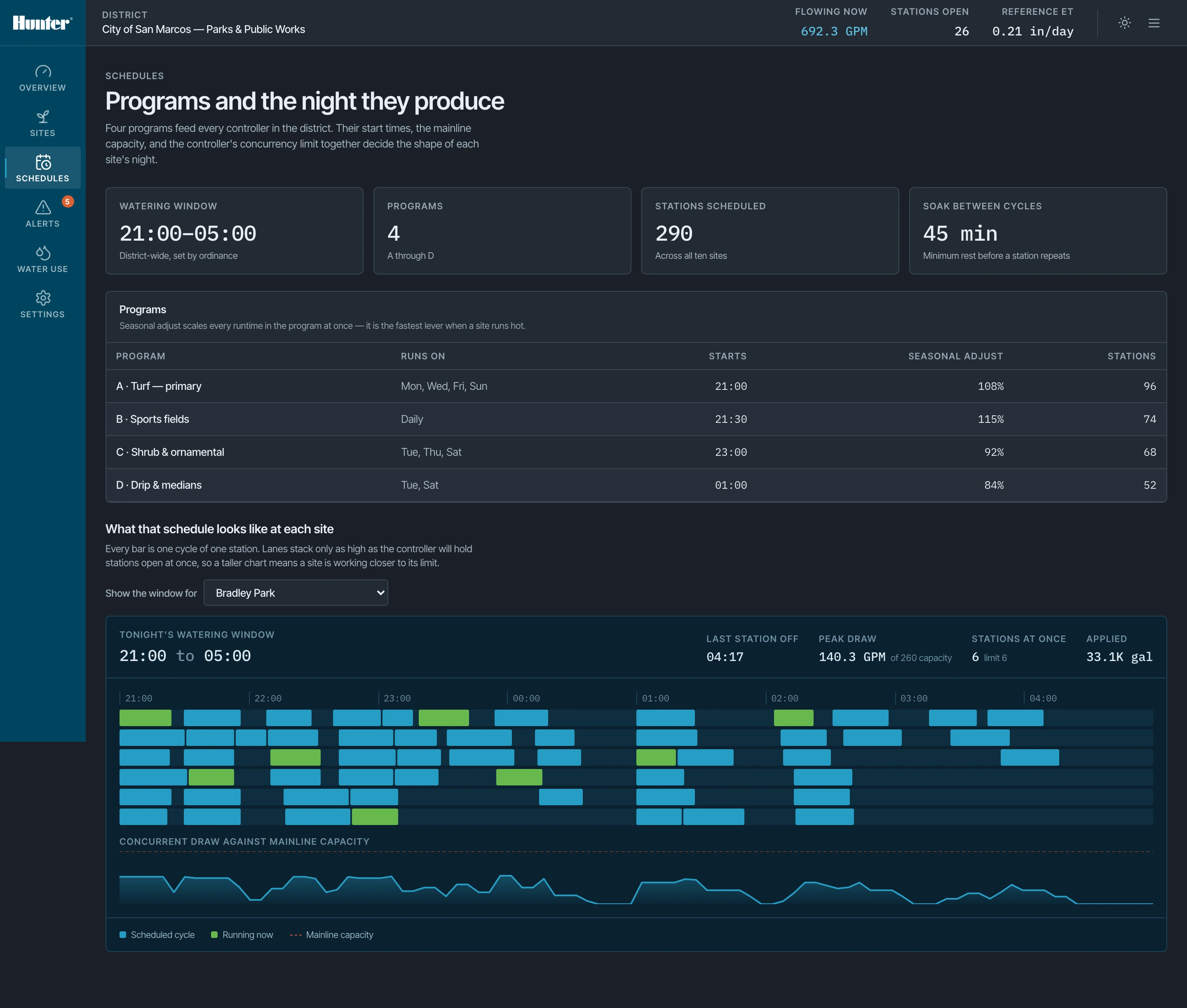The height and width of the screenshot is (1008, 1187).
Task: Click the Stations Open value 26
Action: click(x=961, y=31)
